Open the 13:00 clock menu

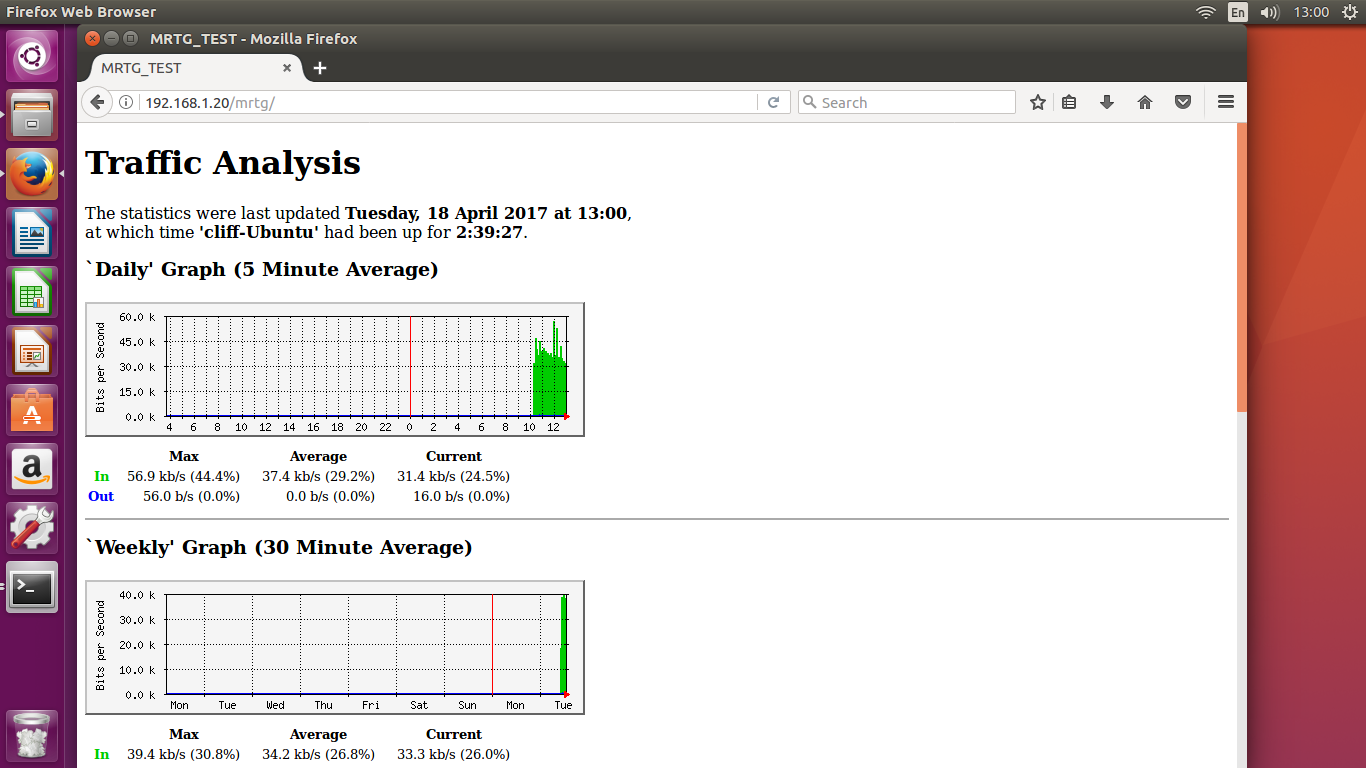tap(1311, 12)
